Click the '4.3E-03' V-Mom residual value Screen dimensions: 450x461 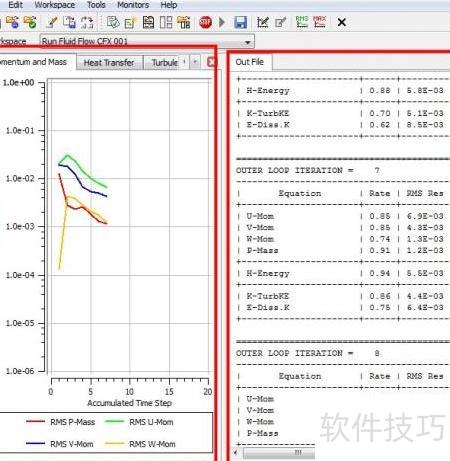tap(425, 227)
